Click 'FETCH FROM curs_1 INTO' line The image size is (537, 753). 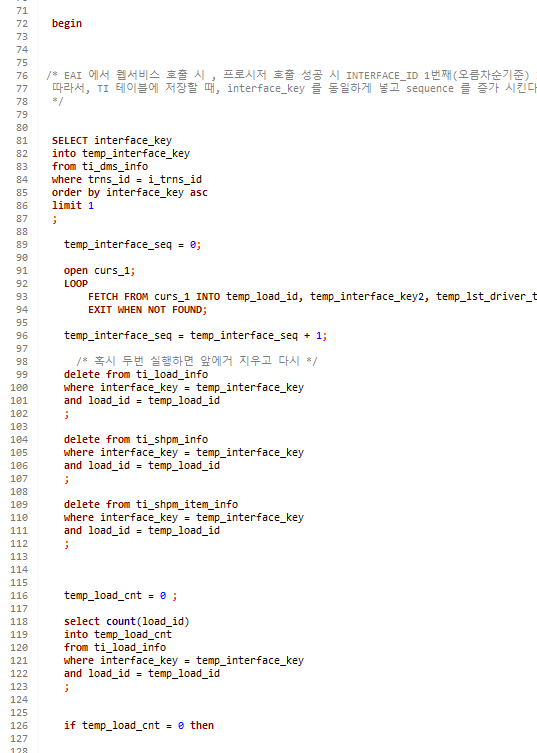(312, 297)
